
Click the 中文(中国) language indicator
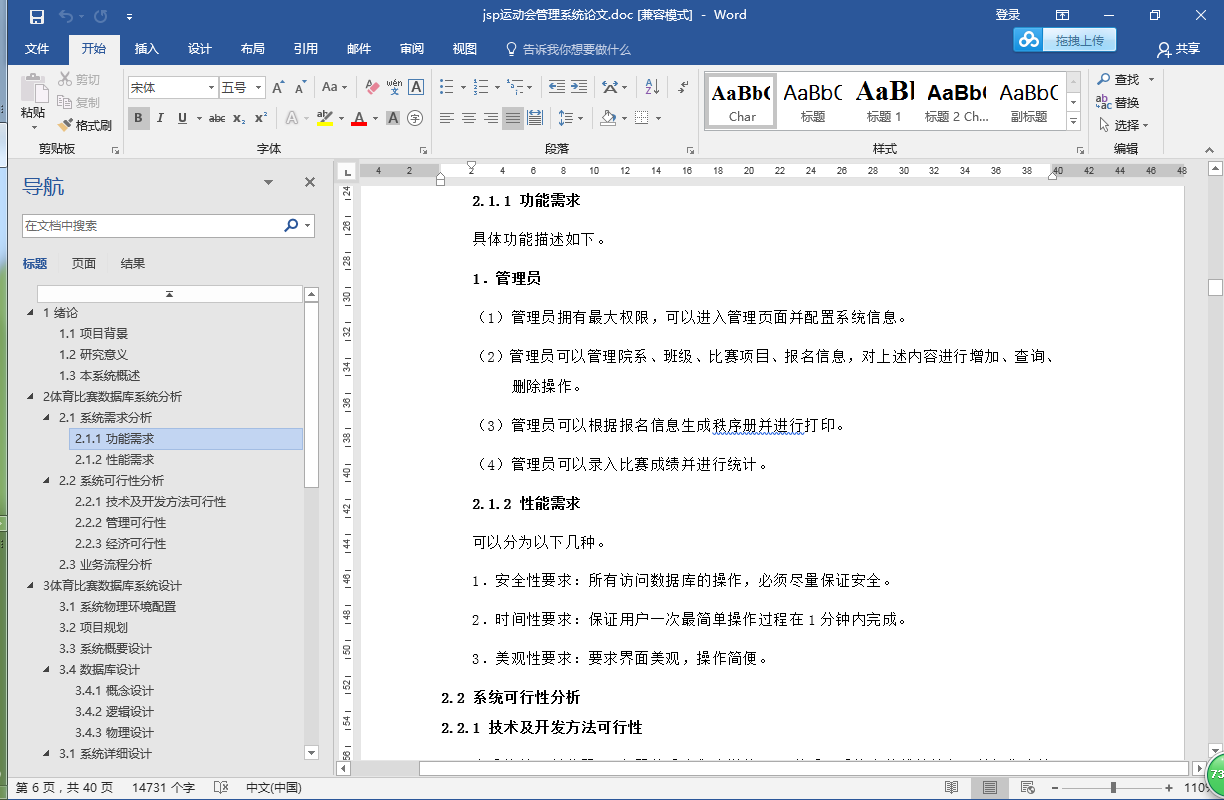(274, 788)
